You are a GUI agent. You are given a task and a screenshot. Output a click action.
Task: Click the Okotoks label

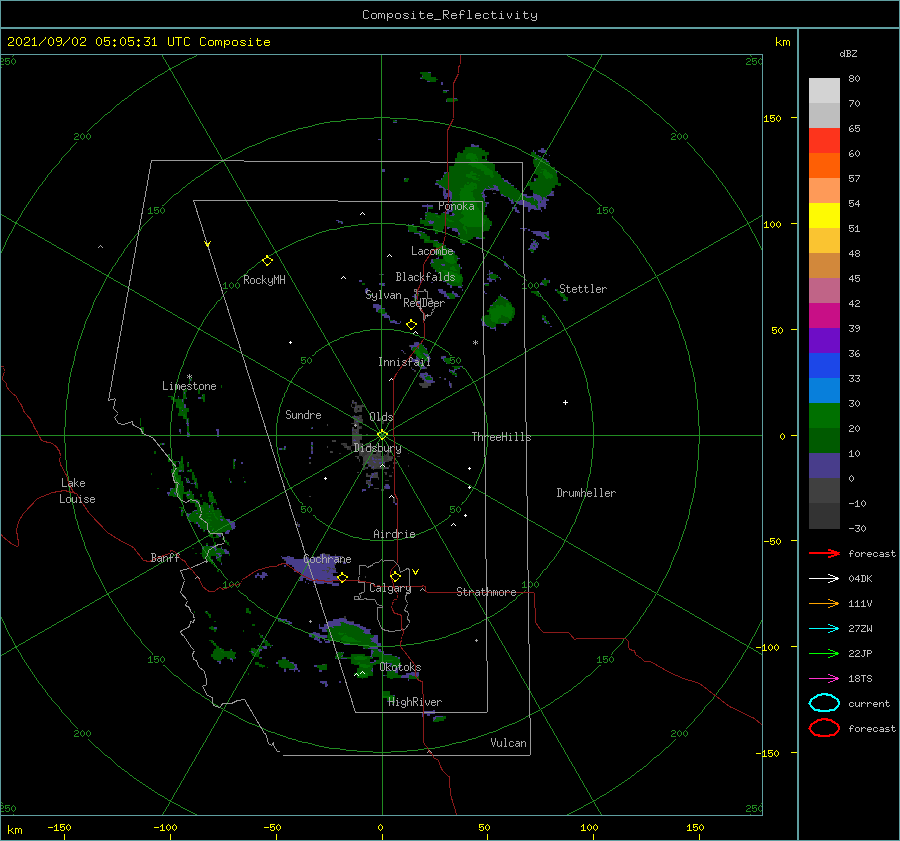pyautogui.click(x=400, y=667)
